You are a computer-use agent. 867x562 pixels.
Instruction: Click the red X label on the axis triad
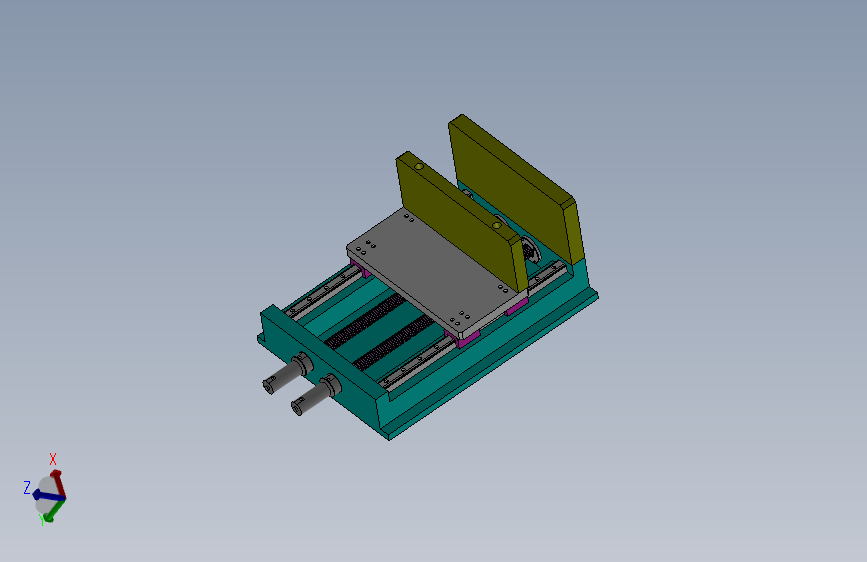coord(53,459)
